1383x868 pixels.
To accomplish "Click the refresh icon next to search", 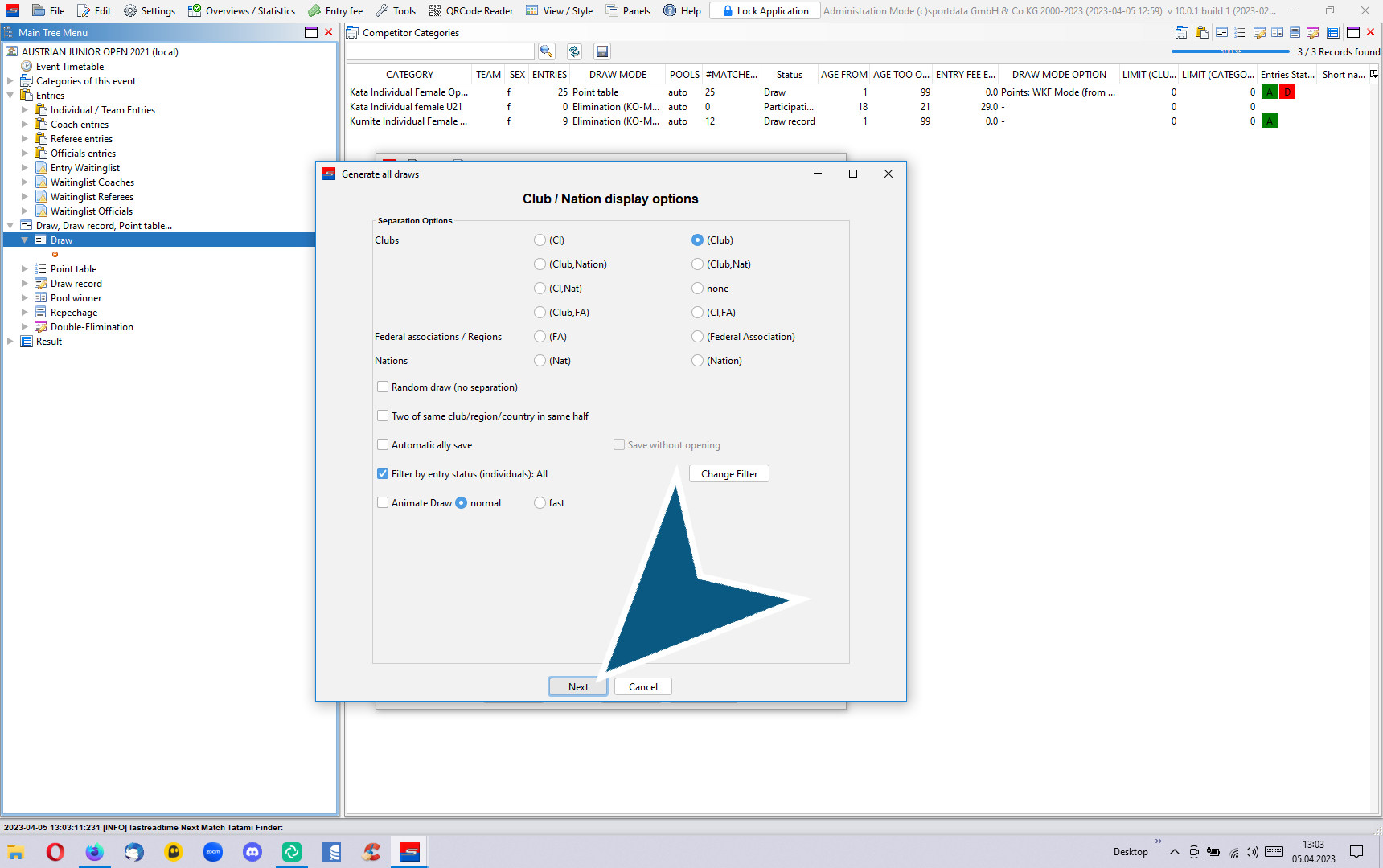I will pyautogui.click(x=574, y=51).
